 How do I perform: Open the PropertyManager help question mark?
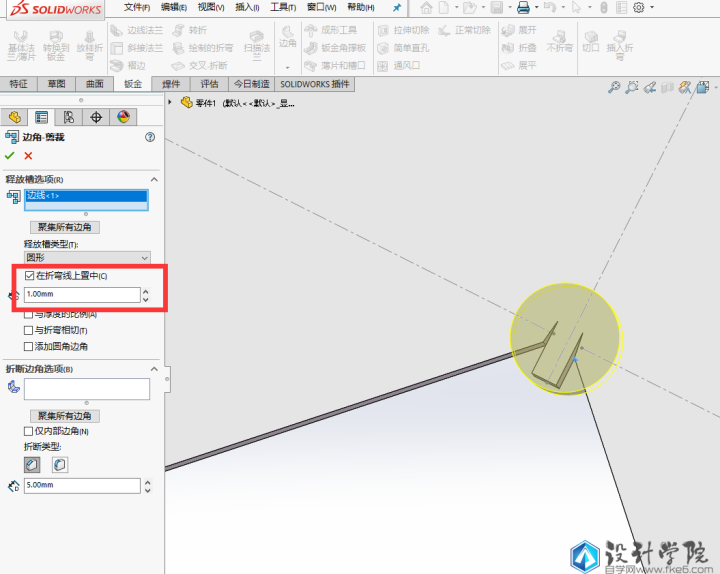click(x=150, y=137)
